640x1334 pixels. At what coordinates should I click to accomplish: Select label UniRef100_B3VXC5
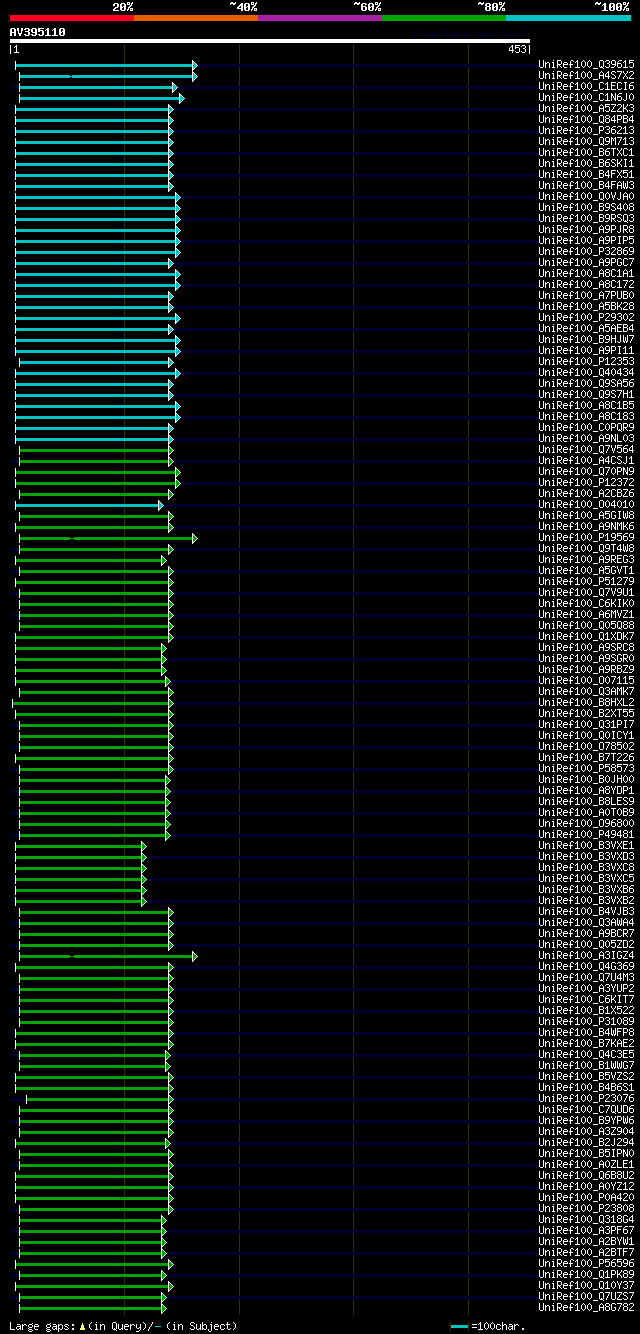[586, 878]
